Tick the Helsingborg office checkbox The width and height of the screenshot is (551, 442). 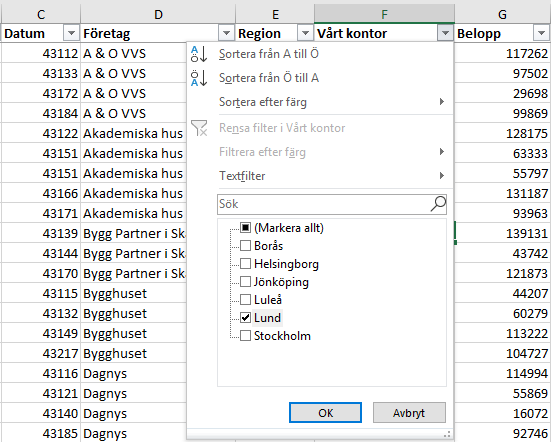[x=245, y=264]
